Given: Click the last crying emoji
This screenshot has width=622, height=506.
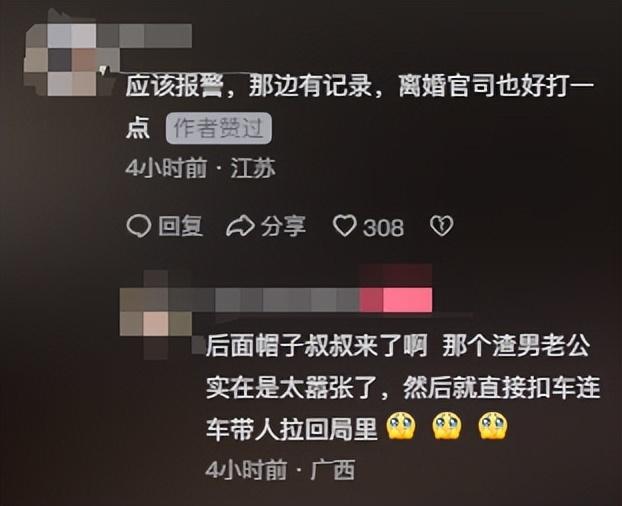Looking at the screenshot, I should click(x=493, y=426).
